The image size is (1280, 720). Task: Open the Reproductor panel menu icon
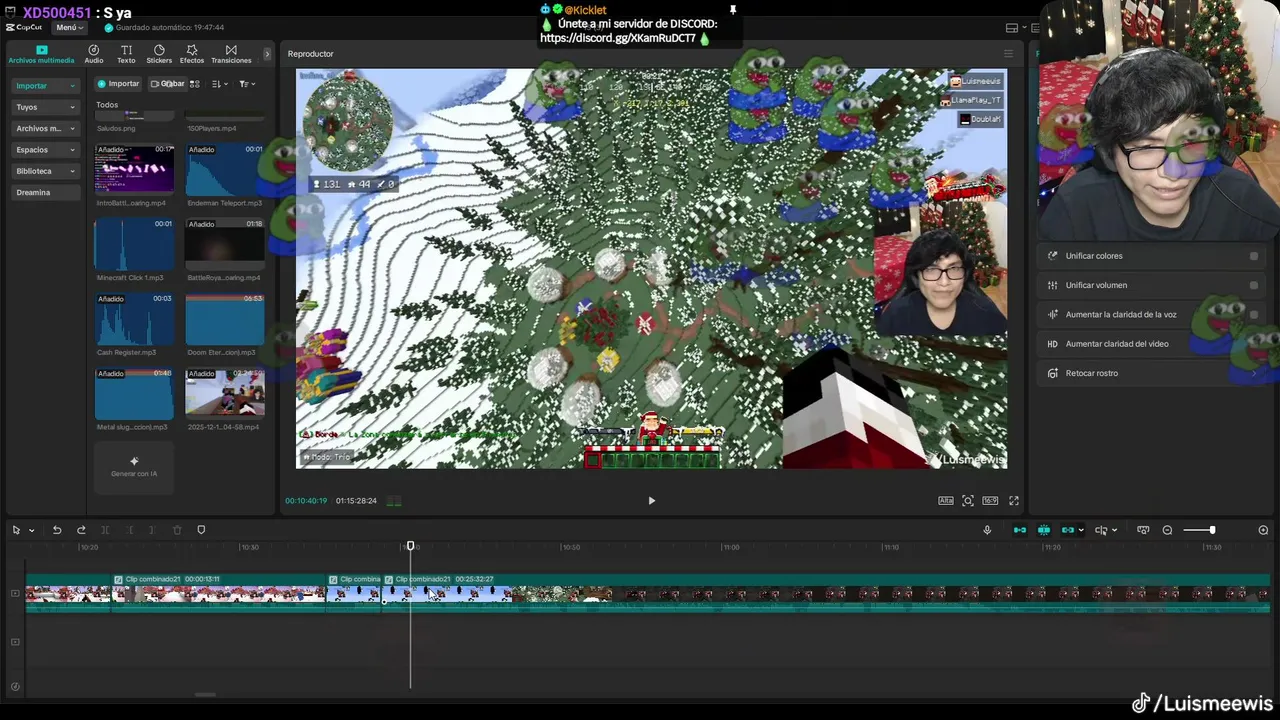pyautogui.click(x=1008, y=54)
